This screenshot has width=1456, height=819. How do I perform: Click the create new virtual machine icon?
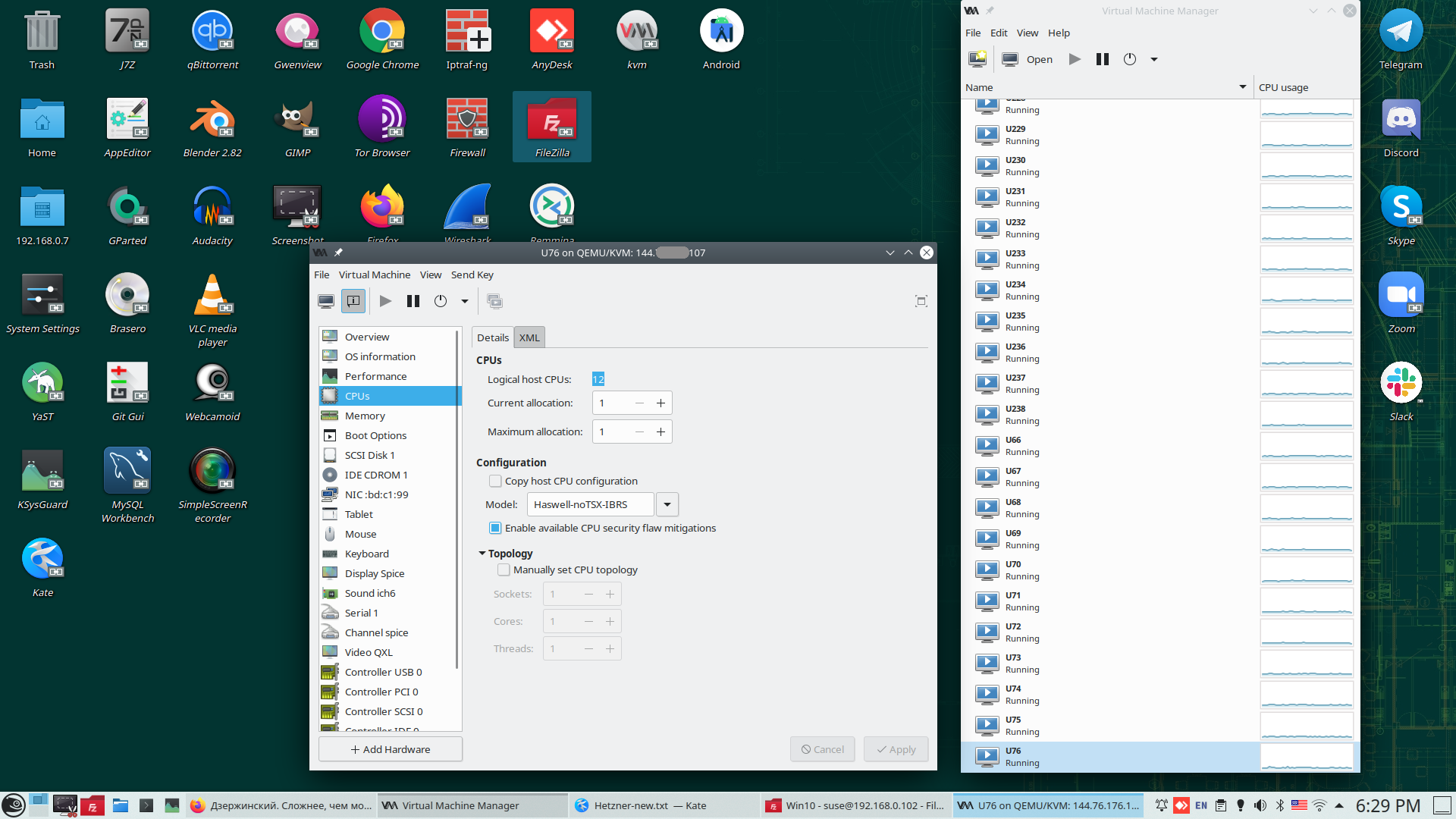(x=977, y=59)
